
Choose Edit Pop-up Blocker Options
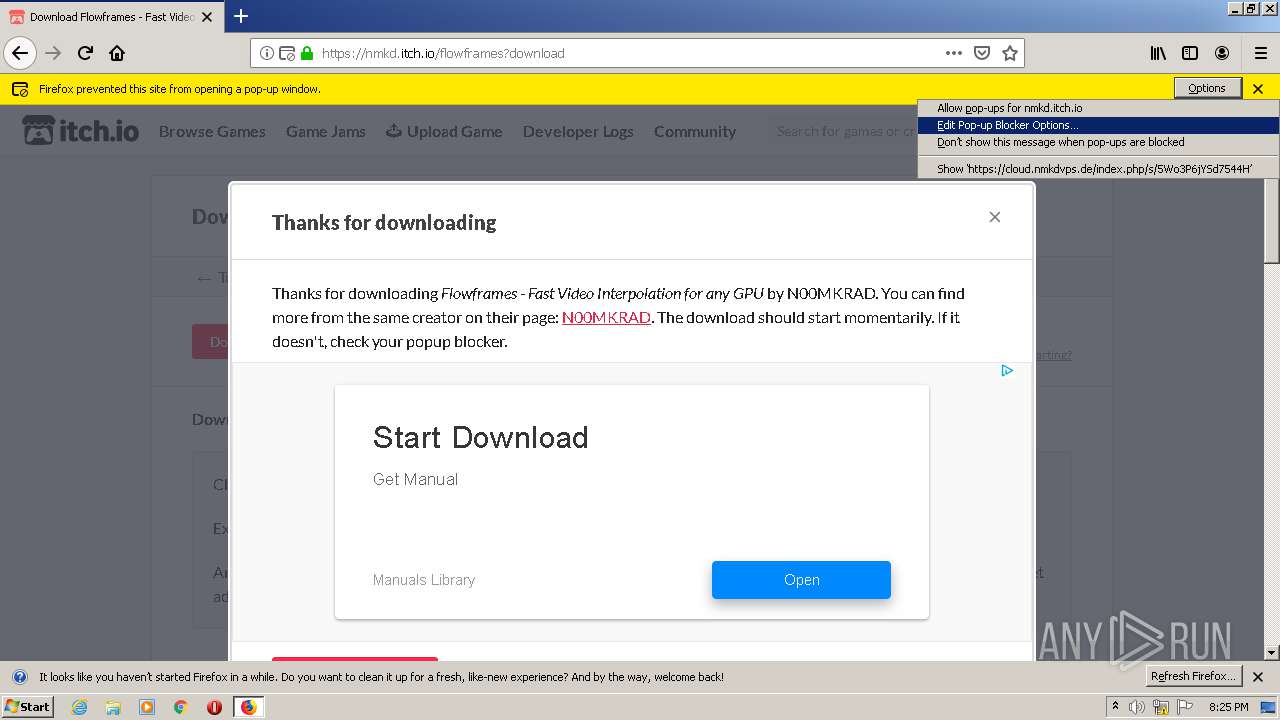[1098, 125]
